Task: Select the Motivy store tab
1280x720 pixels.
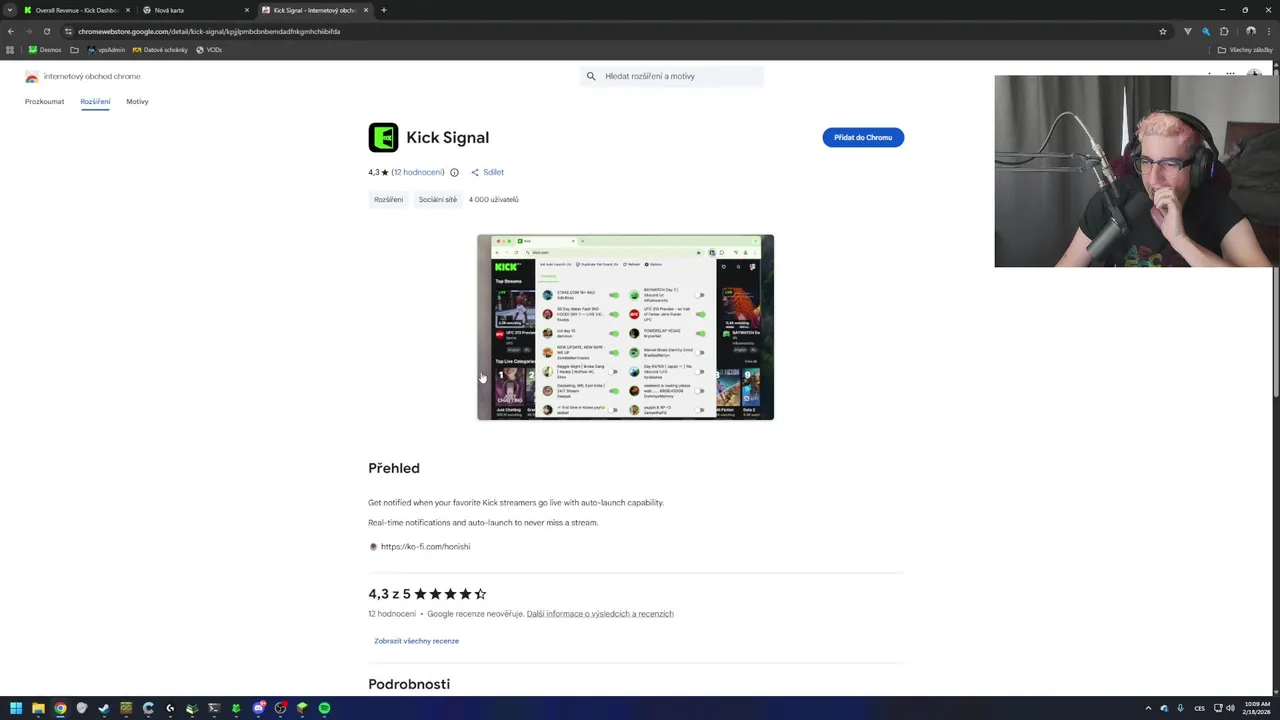Action: pos(137,101)
